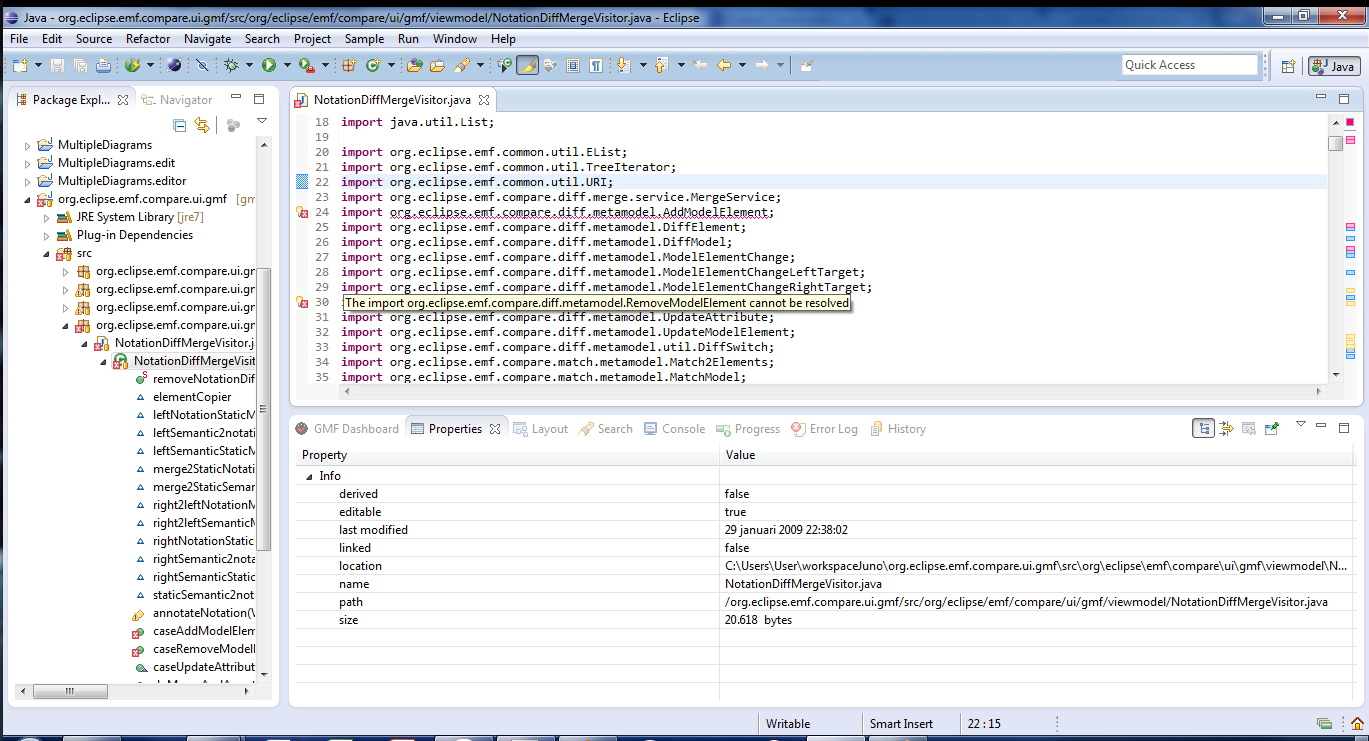This screenshot has width=1369, height=741.
Task: Click the Skip All Breakpoints icon
Action: pyautogui.click(x=202, y=65)
